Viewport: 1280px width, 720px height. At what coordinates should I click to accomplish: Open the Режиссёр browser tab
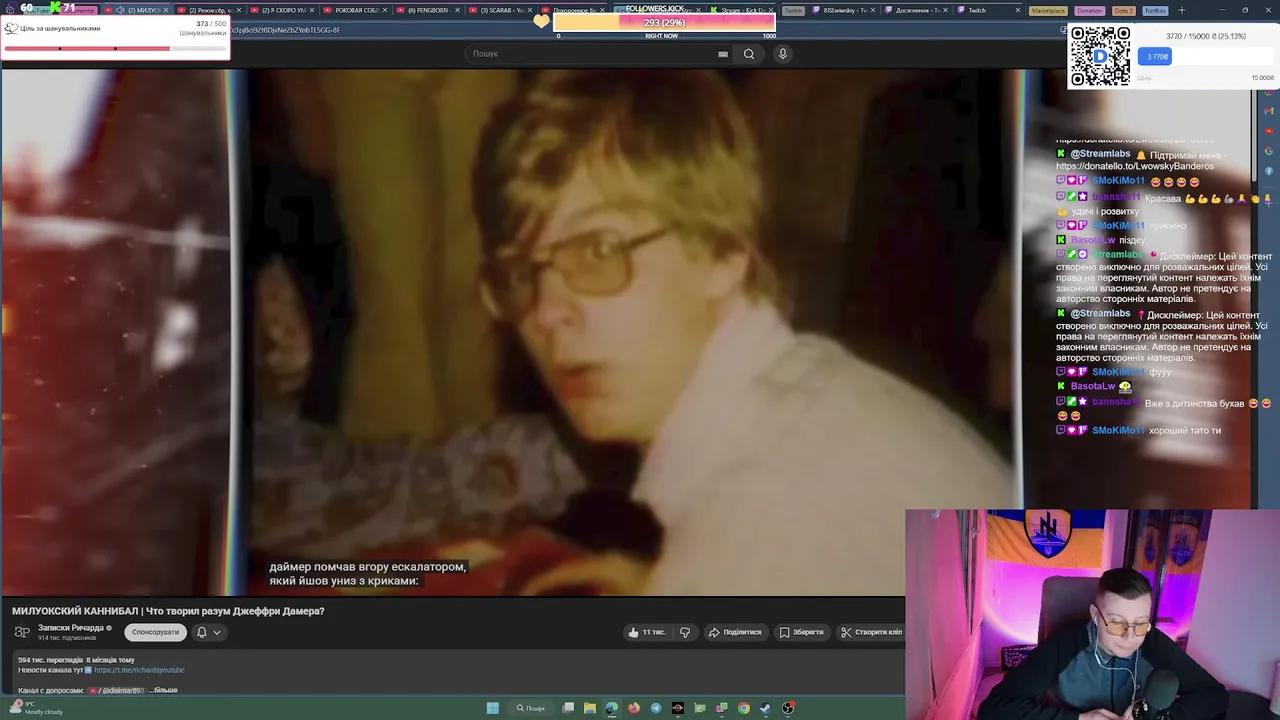(210, 10)
